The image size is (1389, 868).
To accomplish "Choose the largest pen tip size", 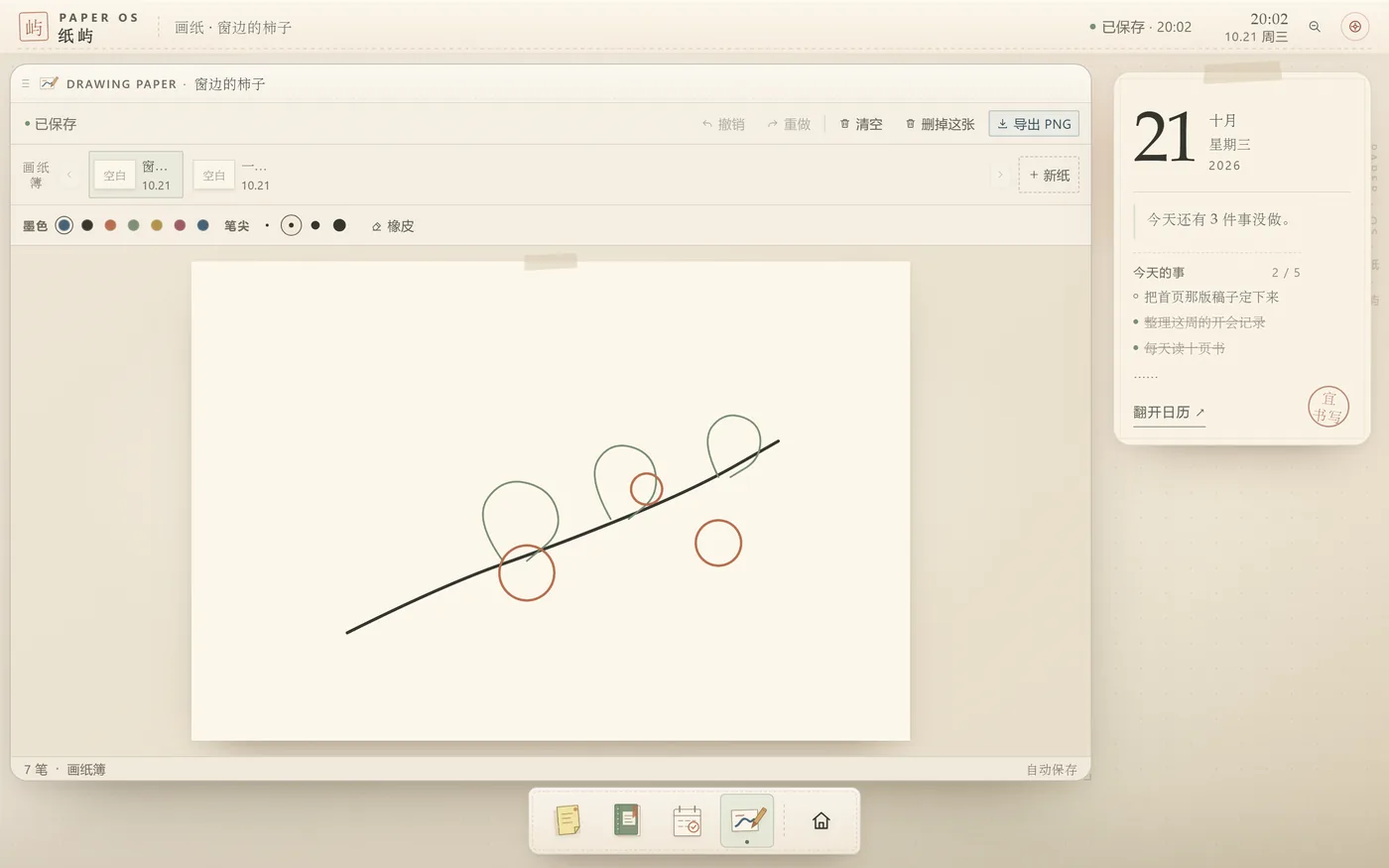I will (x=339, y=225).
